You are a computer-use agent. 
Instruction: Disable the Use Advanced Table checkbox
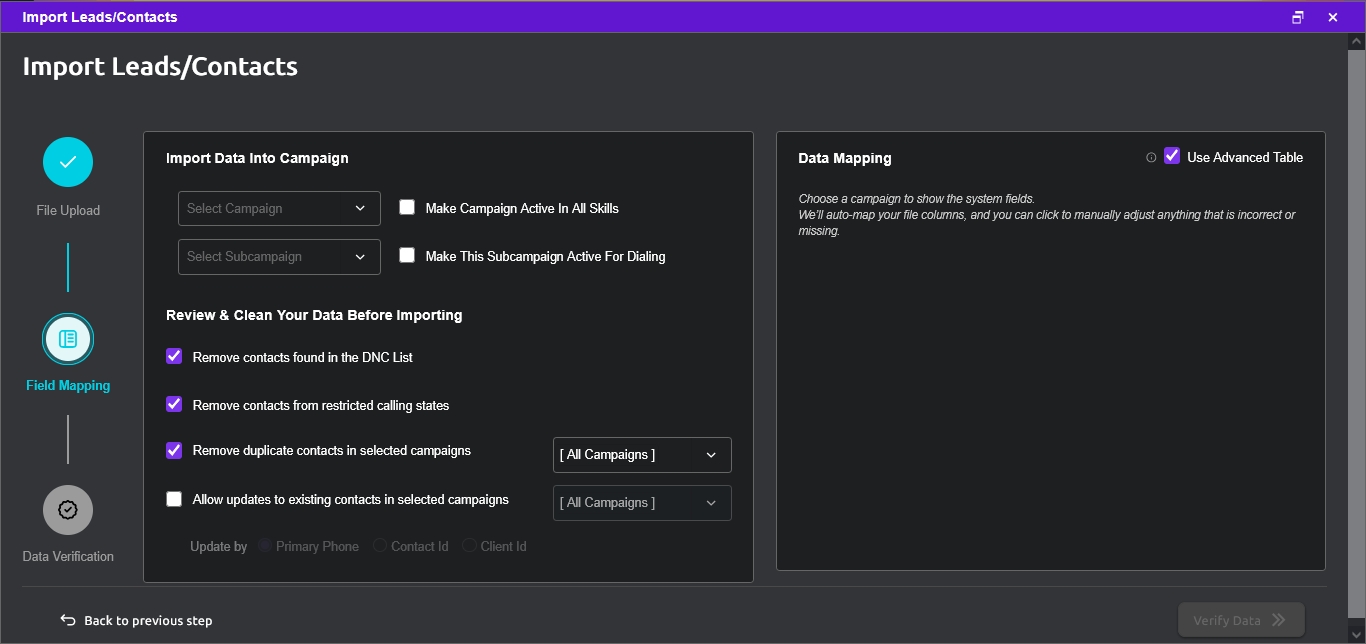tap(1172, 156)
